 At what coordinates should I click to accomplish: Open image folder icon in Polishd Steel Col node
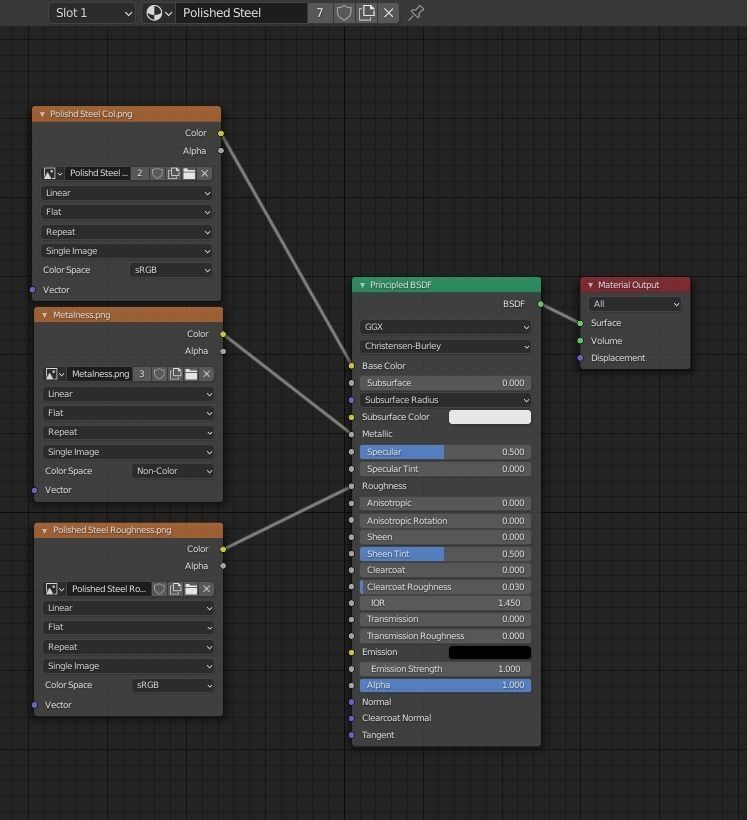[x=189, y=173]
